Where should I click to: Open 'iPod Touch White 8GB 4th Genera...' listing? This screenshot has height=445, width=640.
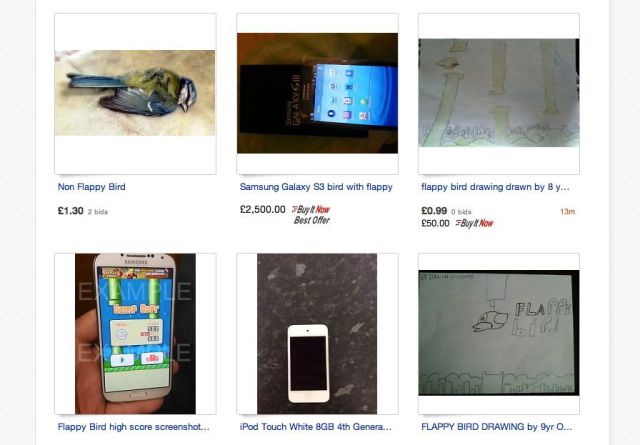coord(316,427)
